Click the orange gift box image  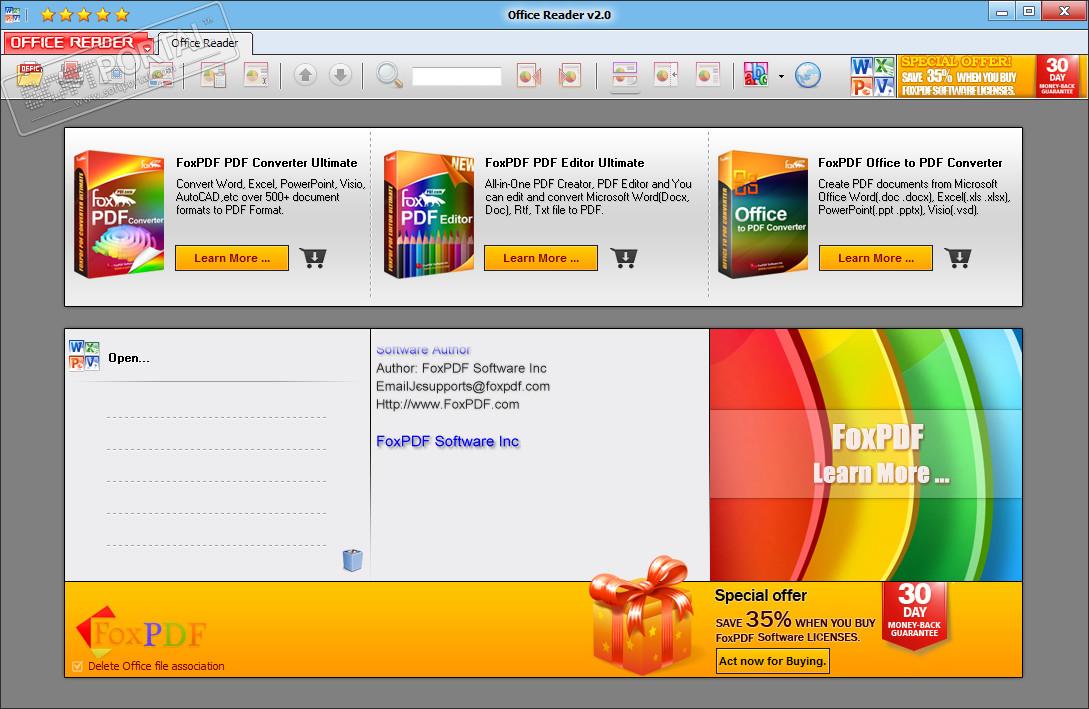coord(642,616)
